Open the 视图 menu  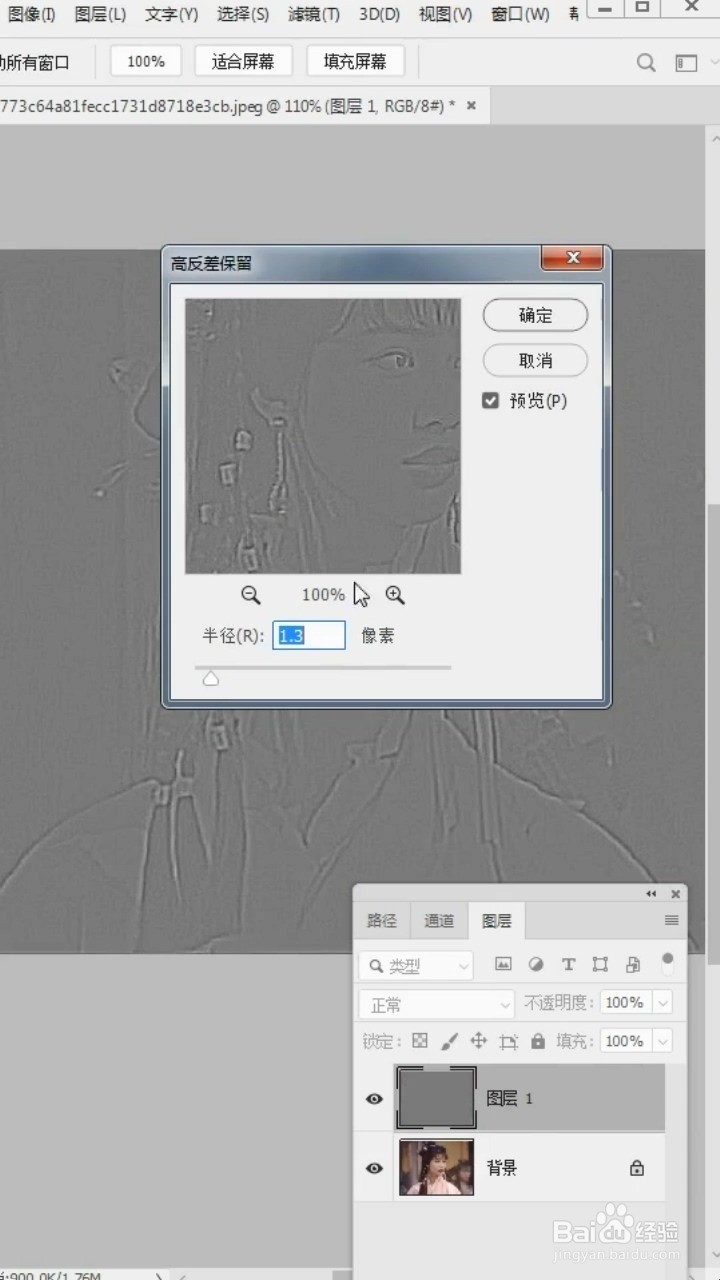tap(445, 14)
